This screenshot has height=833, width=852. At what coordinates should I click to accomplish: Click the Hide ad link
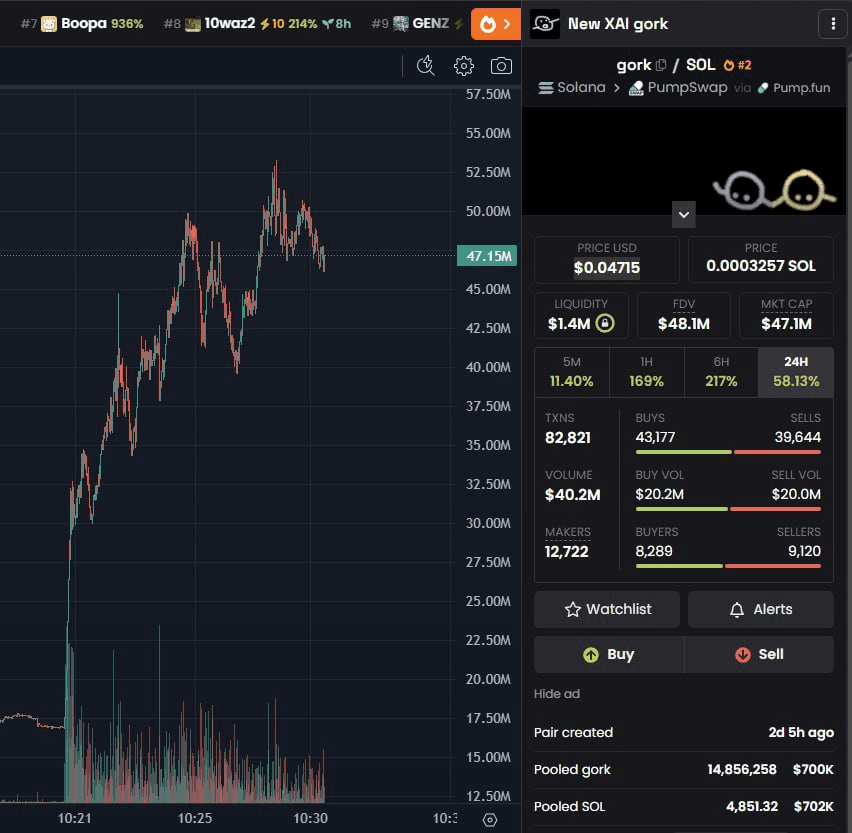coord(557,694)
